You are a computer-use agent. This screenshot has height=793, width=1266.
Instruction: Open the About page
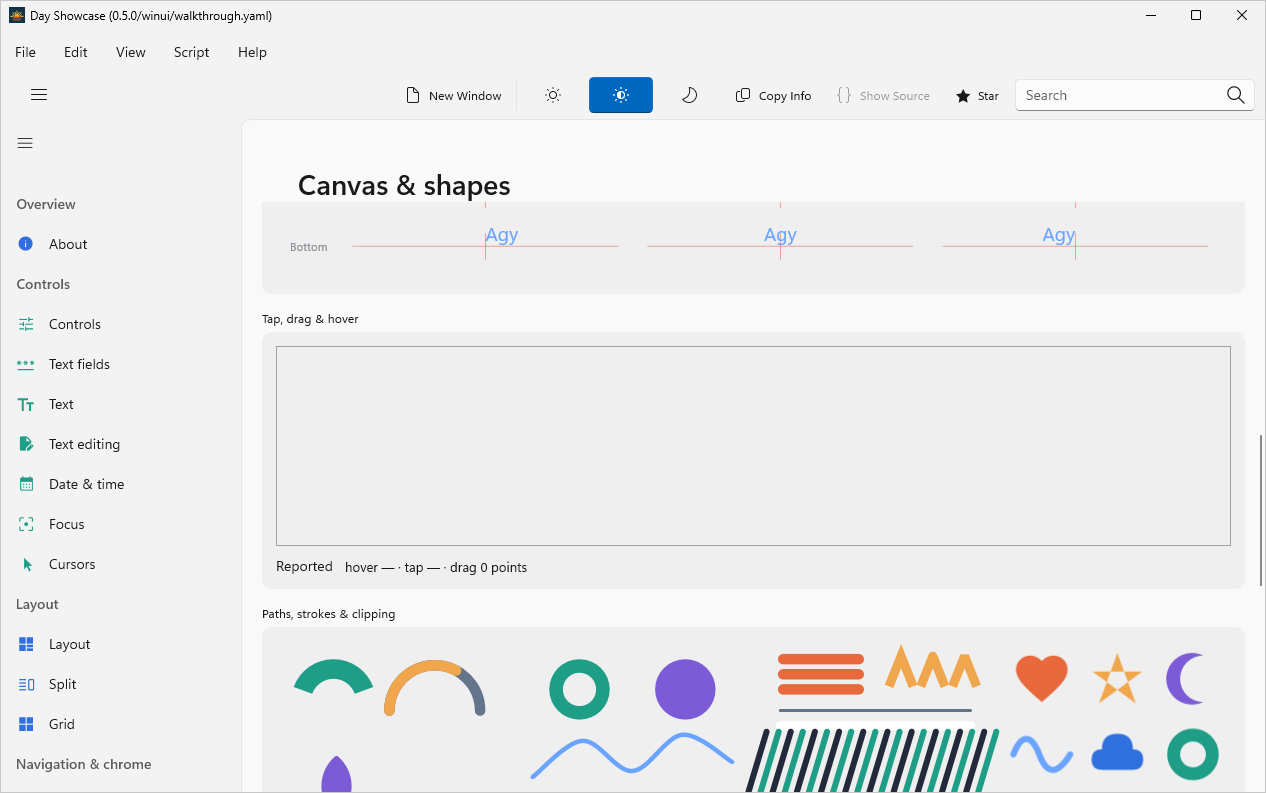(x=121, y=244)
